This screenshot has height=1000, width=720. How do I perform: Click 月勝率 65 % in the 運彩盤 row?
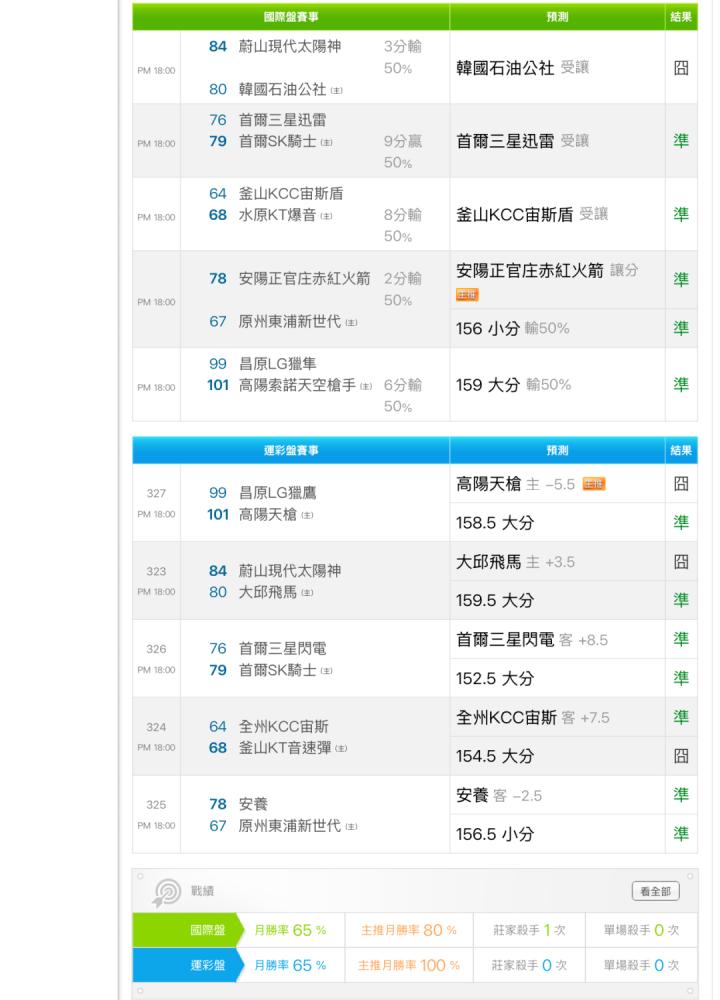click(290, 966)
